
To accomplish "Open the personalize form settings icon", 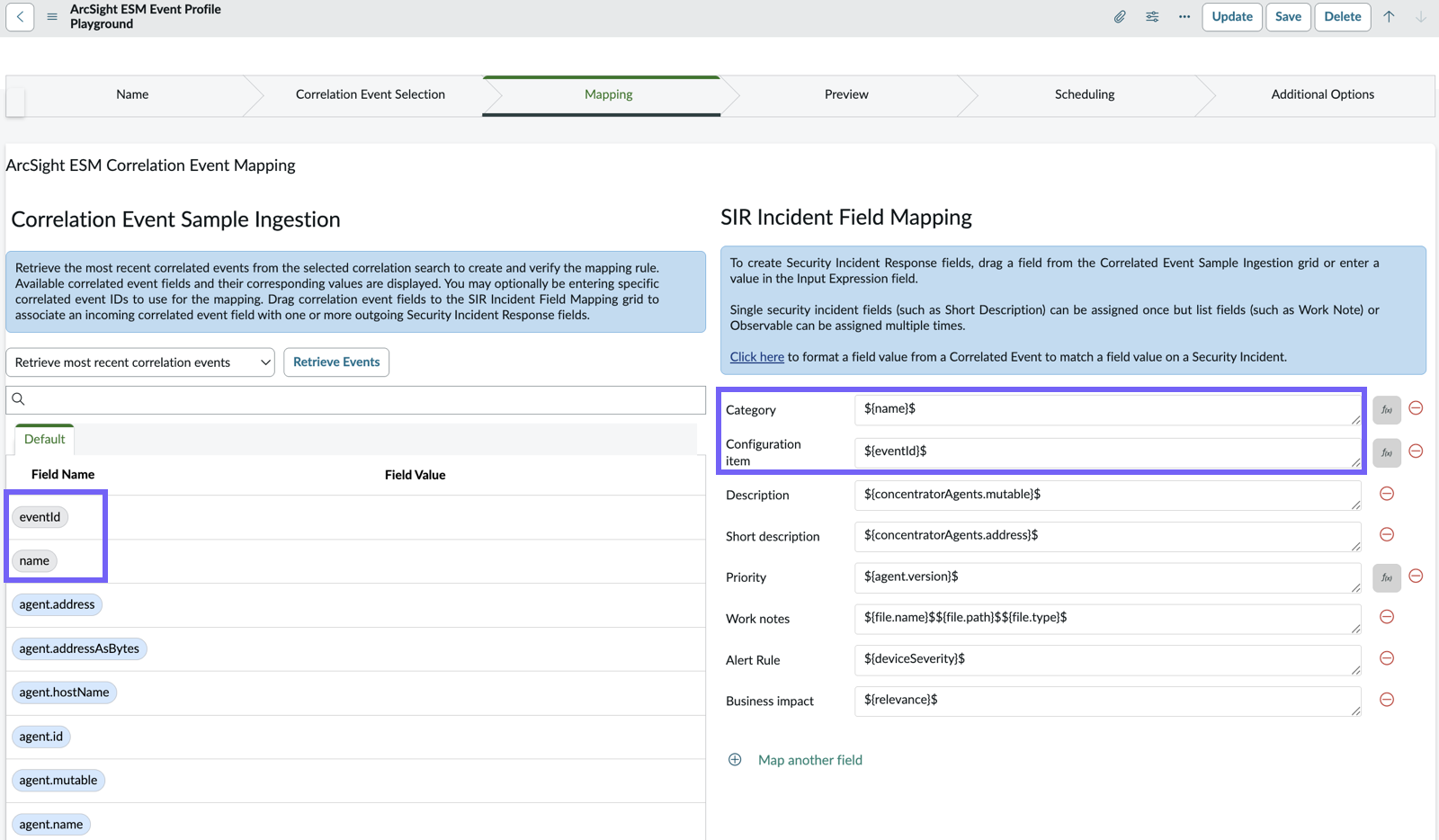I will pyautogui.click(x=1152, y=16).
